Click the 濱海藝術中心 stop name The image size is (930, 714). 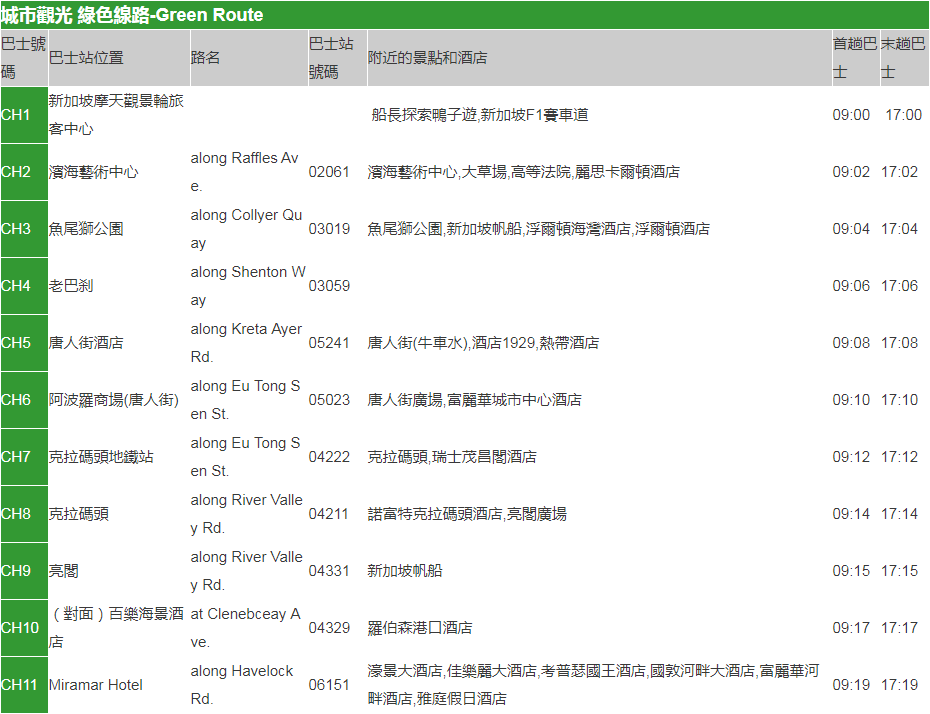point(94,172)
